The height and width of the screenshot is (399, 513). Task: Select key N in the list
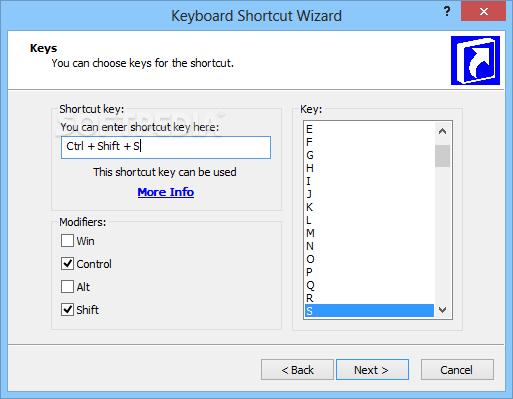(369, 246)
